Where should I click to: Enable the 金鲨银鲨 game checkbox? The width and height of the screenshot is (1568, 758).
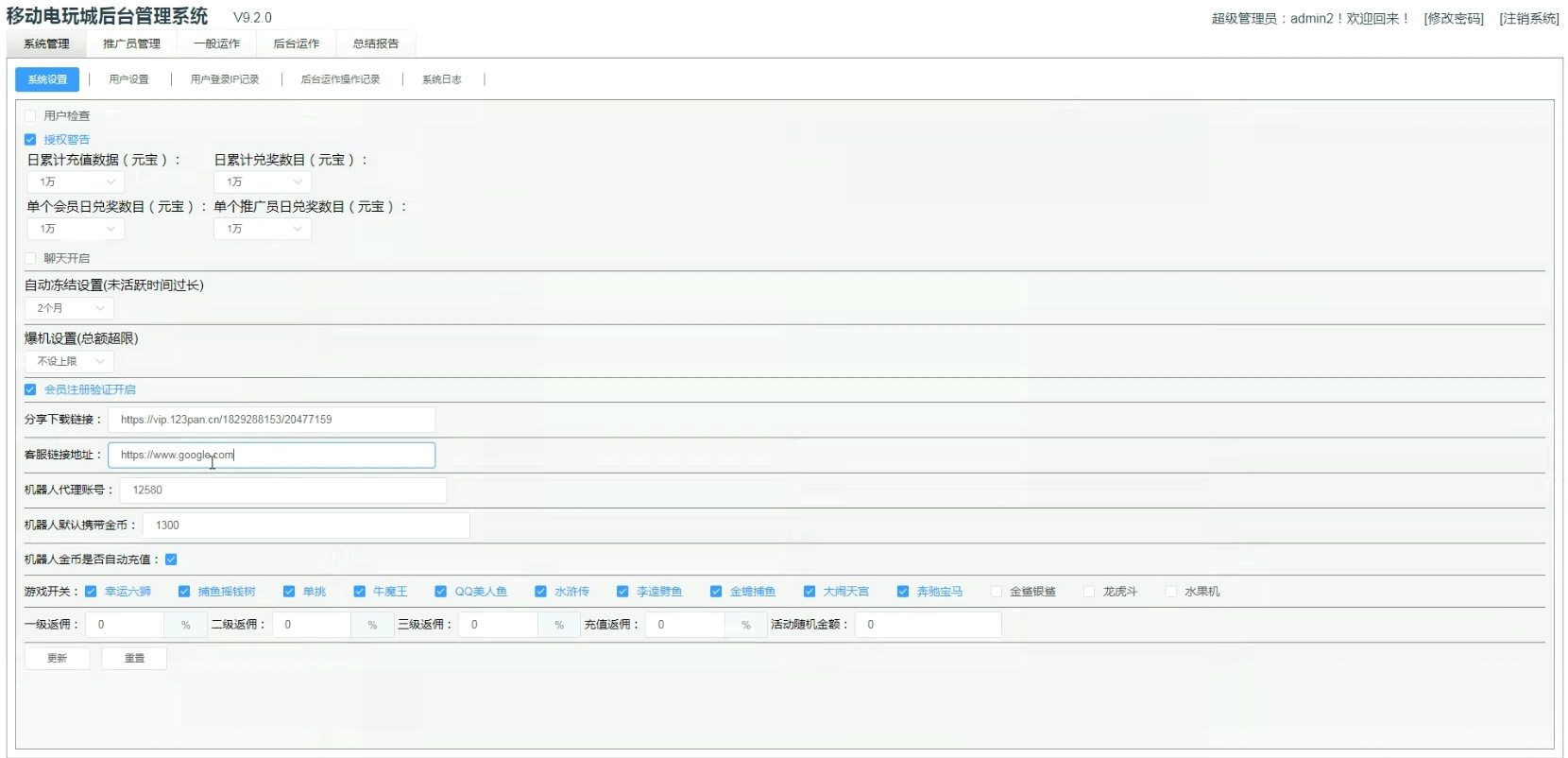click(x=997, y=592)
